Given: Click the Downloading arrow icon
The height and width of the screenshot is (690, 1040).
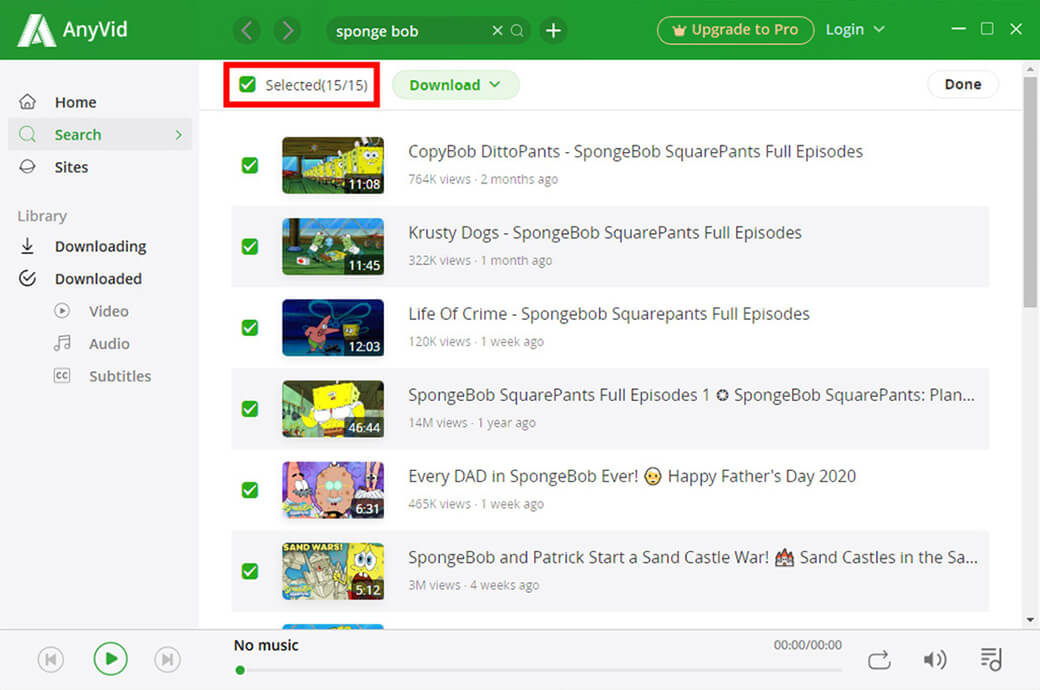Looking at the screenshot, I should (x=27, y=246).
